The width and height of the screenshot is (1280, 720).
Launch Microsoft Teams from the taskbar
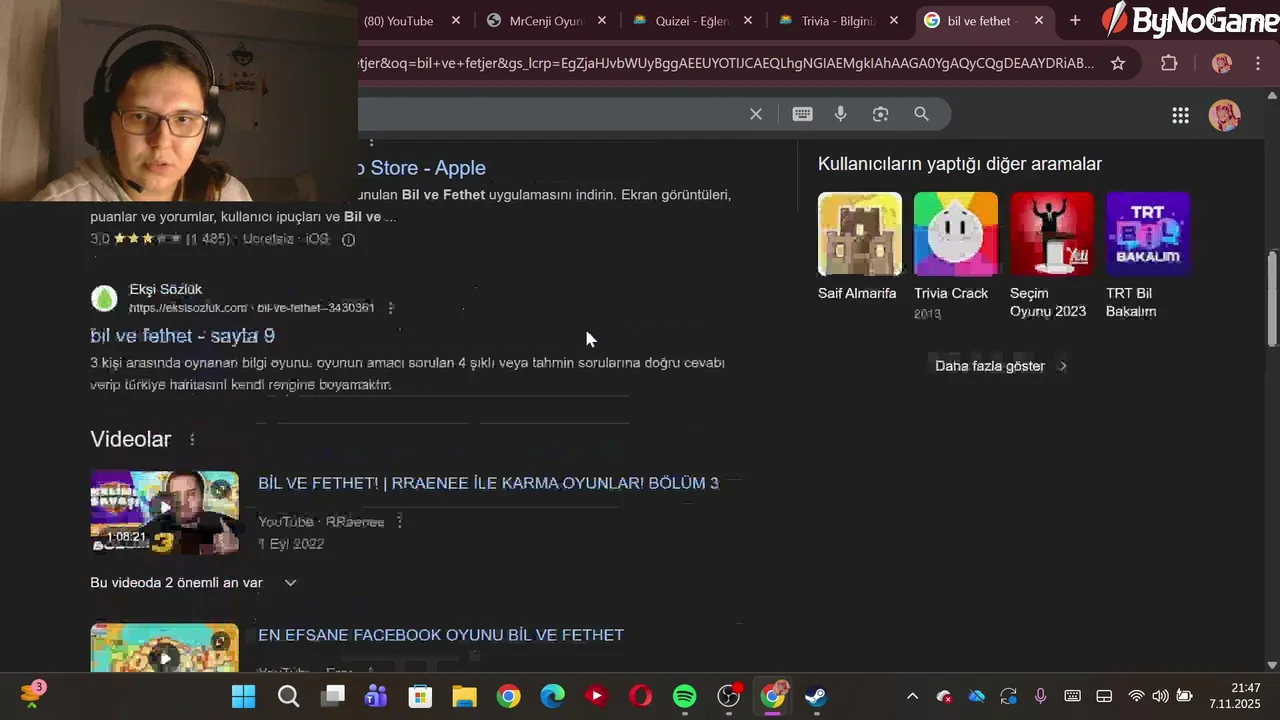pos(376,696)
